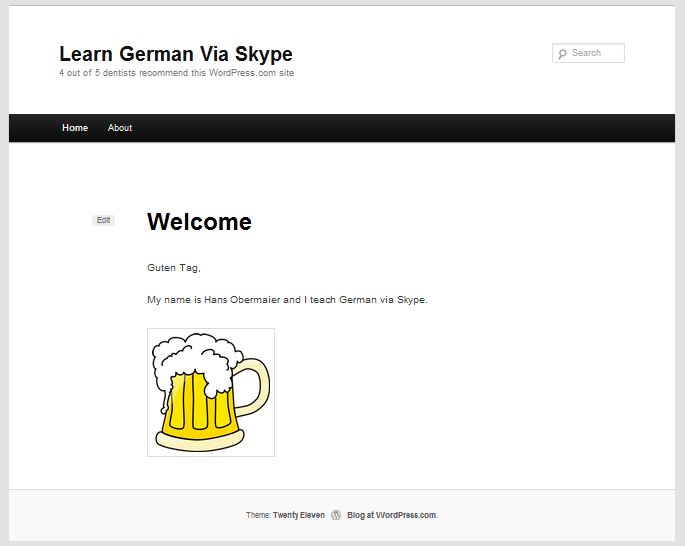Image resolution: width=685 pixels, height=546 pixels.
Task: Click the word Skype ending the intro sentence
Action: (x=411, y=300)
